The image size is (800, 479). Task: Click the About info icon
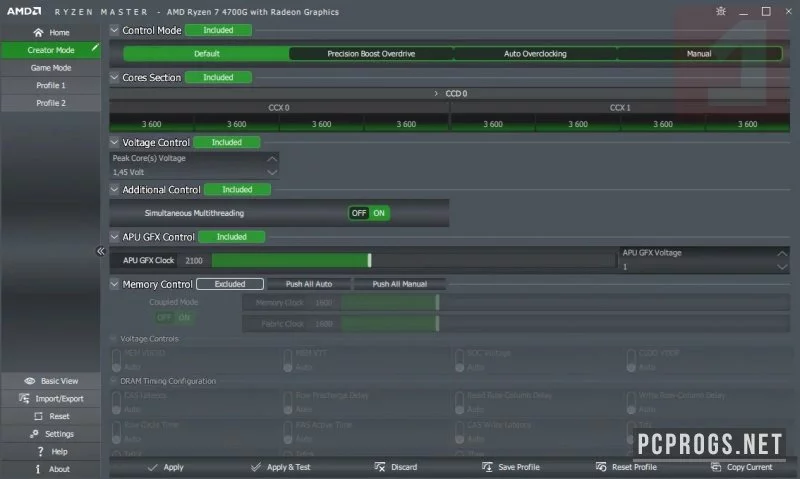[38, 469]
